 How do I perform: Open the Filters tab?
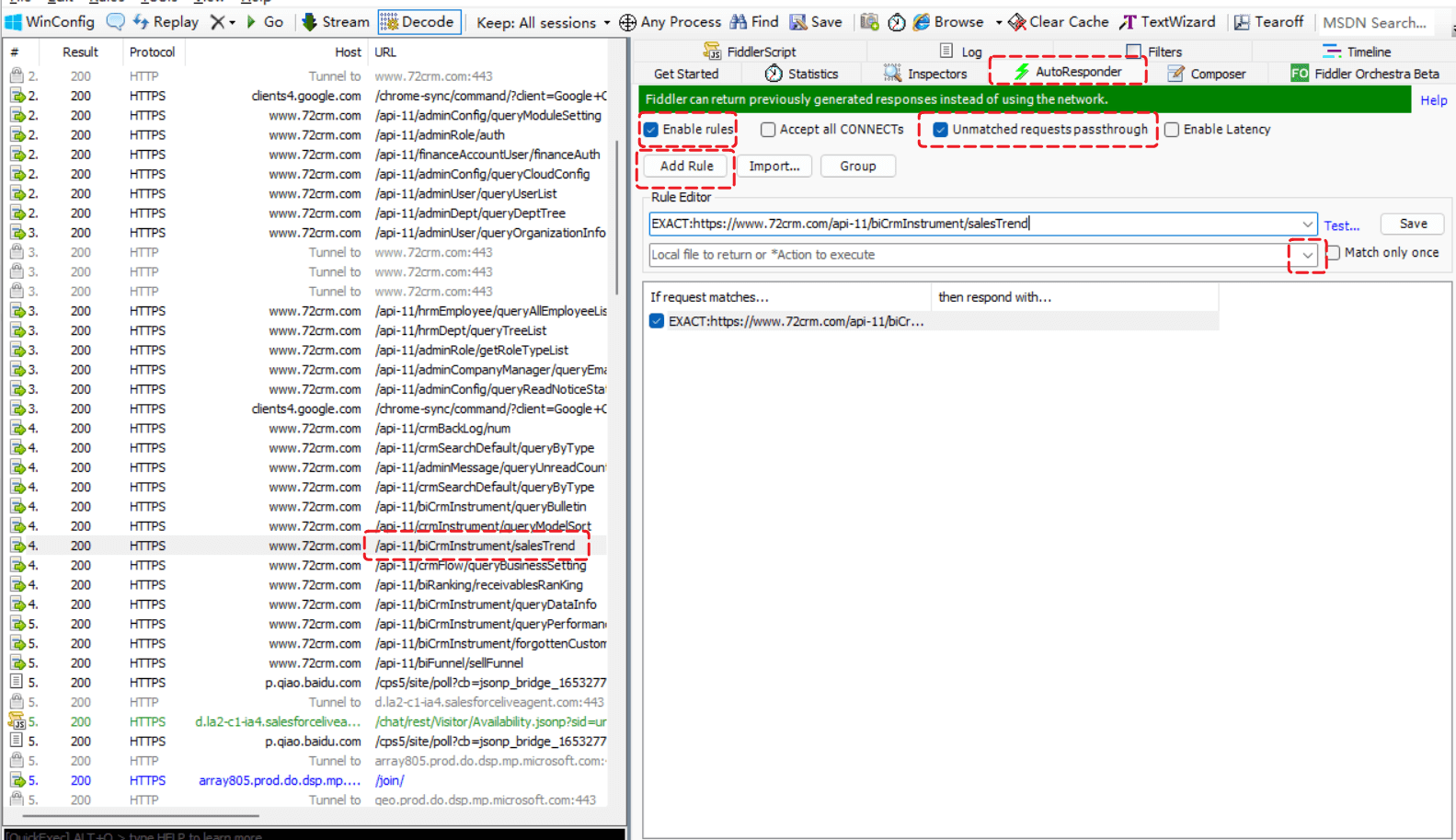(x=1154, y=52)
